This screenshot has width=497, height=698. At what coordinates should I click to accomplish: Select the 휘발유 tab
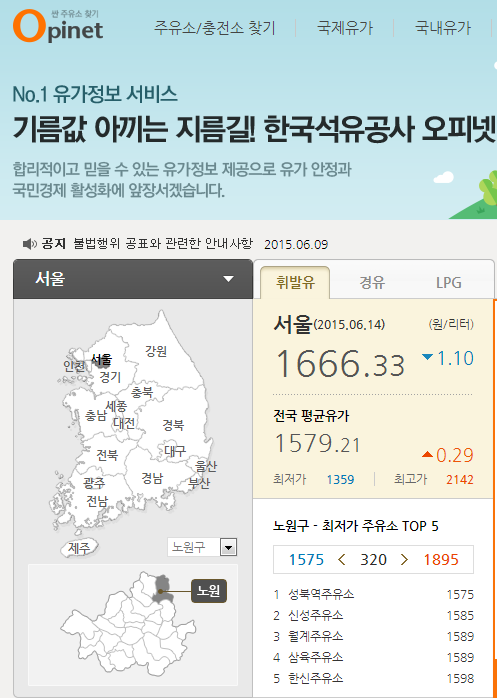coord(295,282)
